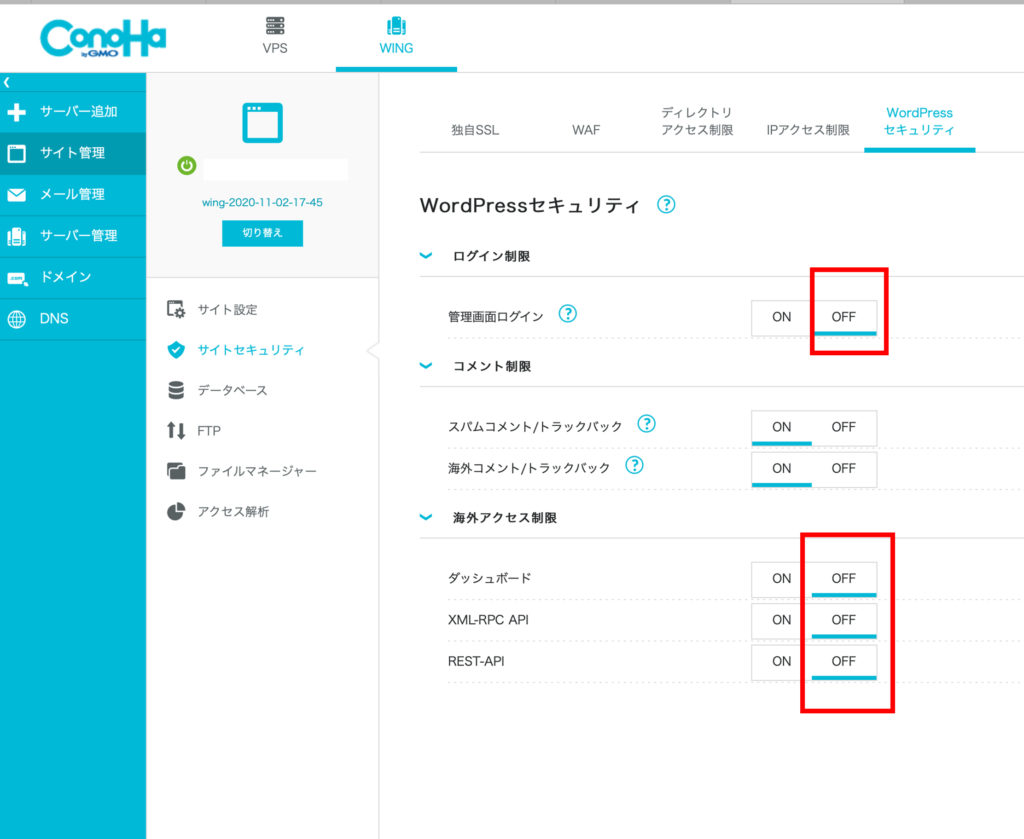The height and width of the screenshot is (839, 1024).
Task: Open データベース in the site menu
Action: point(232,390)
